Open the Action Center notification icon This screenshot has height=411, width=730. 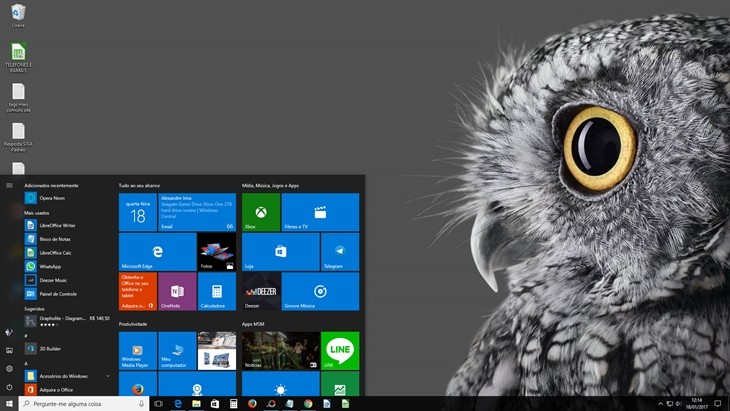point(718,404)
